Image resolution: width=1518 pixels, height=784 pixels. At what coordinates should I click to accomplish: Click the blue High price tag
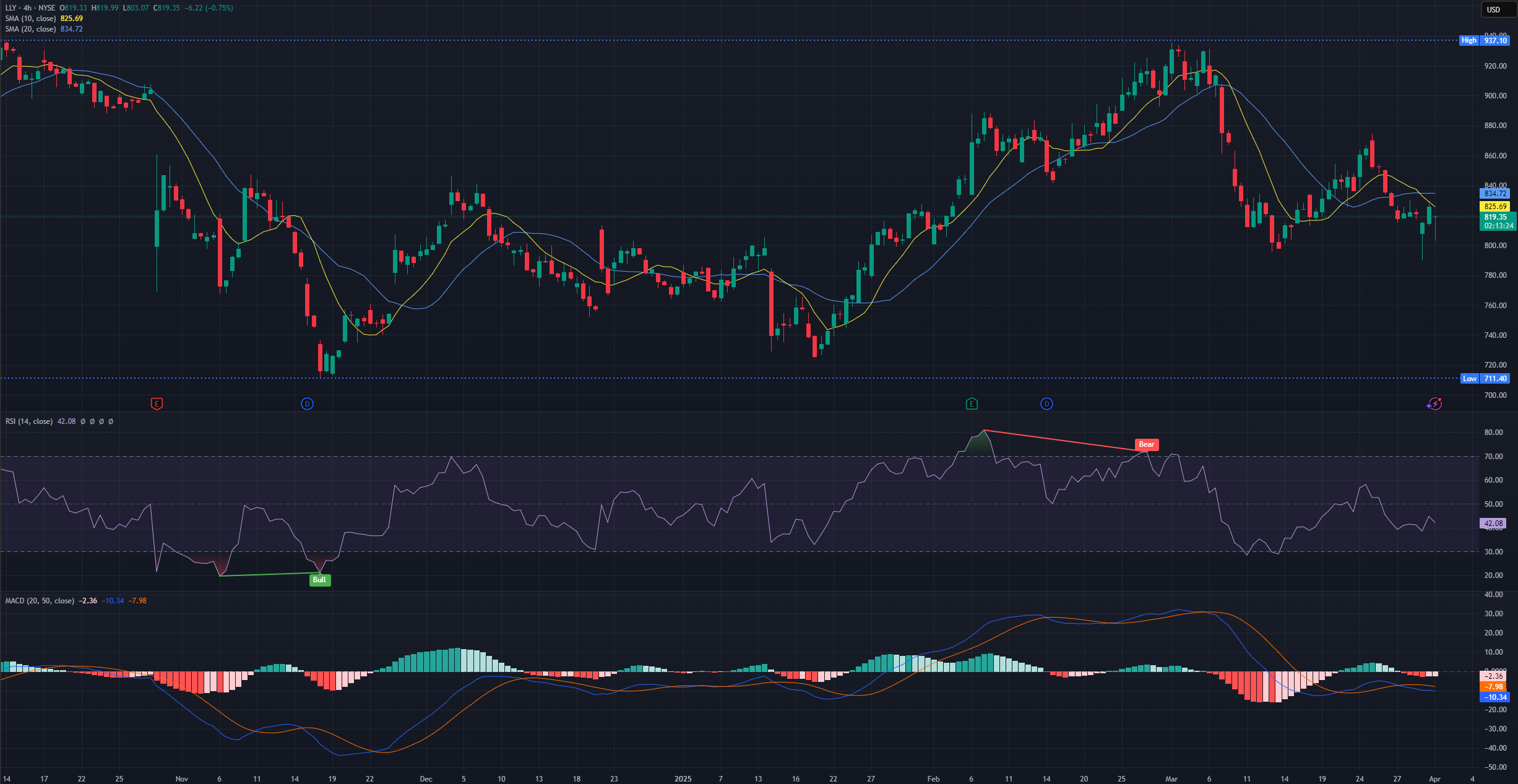coord(1468,40)
